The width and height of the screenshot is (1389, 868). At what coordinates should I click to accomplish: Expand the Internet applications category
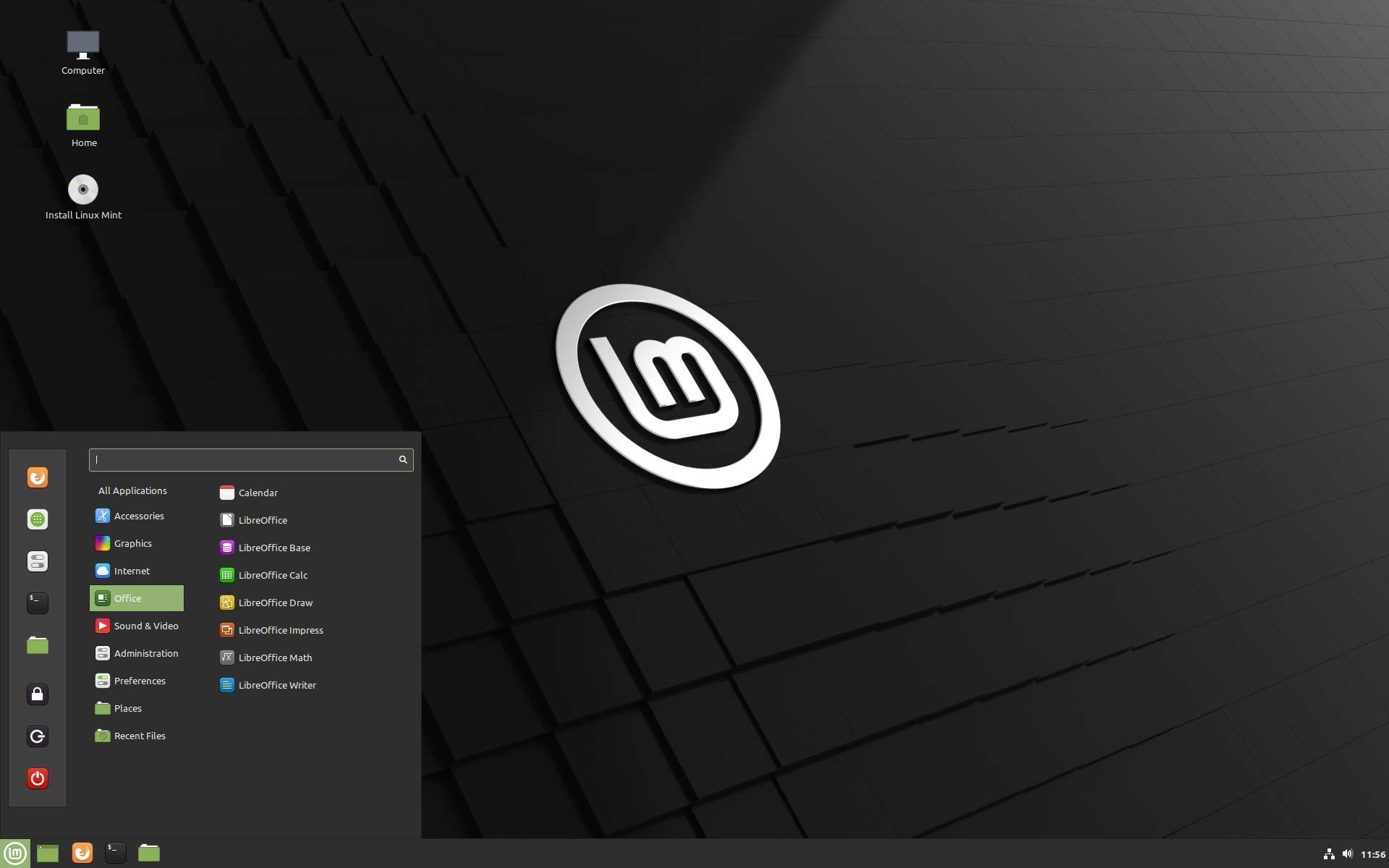point(131,570)
